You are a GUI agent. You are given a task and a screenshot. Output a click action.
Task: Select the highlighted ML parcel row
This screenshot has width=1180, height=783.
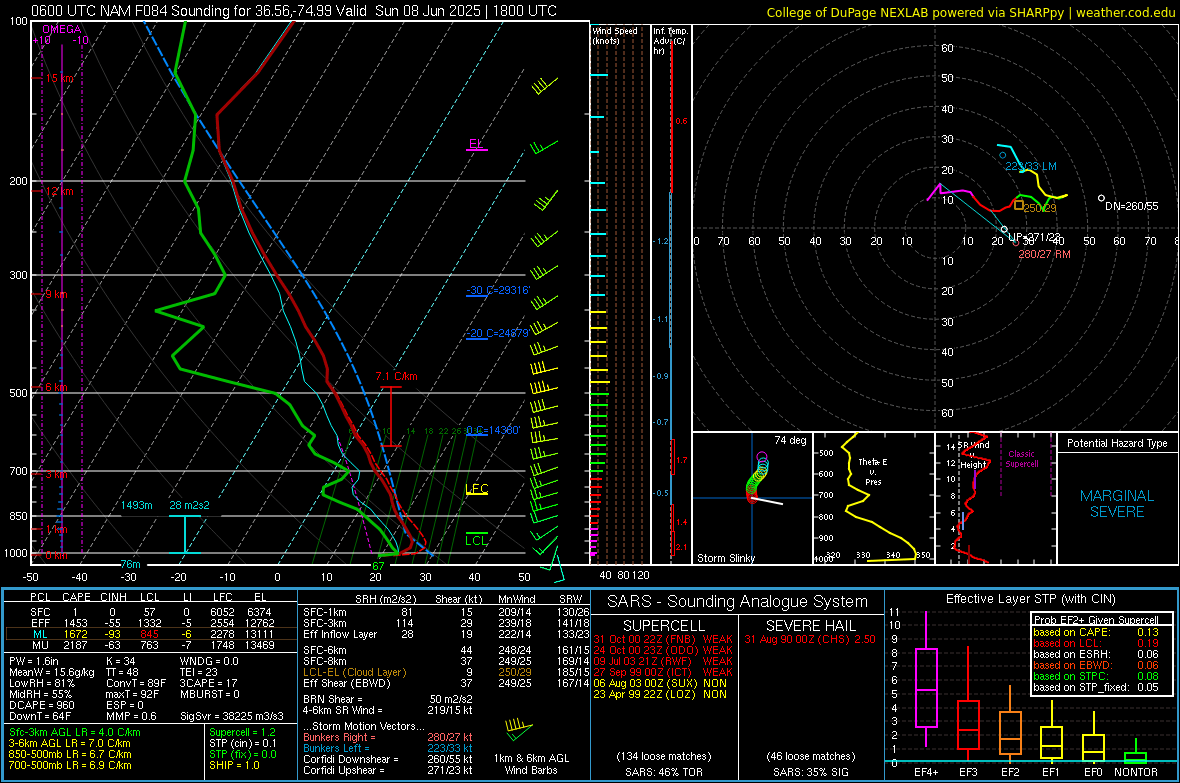coord(151,634)
